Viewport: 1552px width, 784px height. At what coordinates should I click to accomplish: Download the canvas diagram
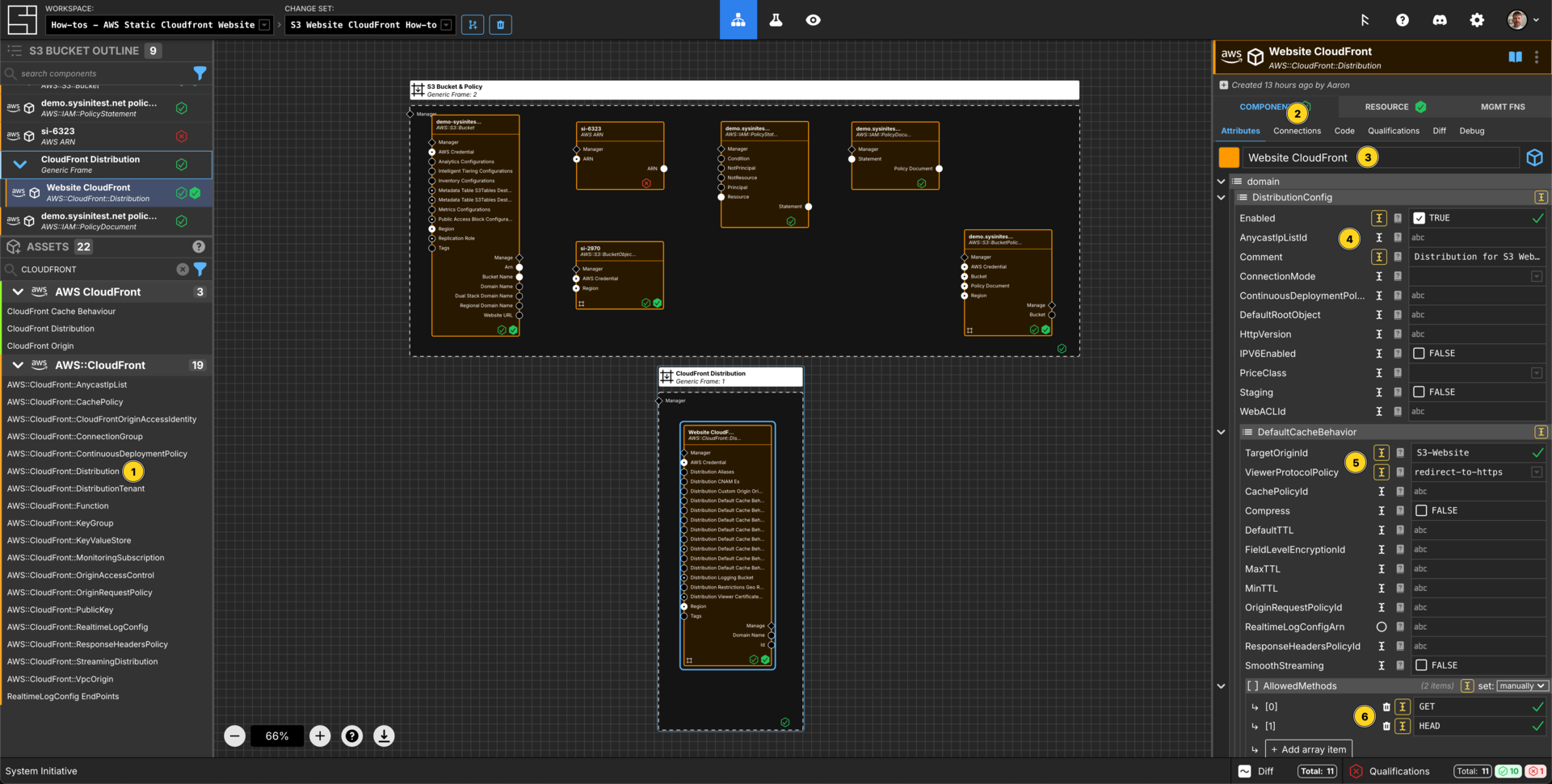(x=384, y=736)
